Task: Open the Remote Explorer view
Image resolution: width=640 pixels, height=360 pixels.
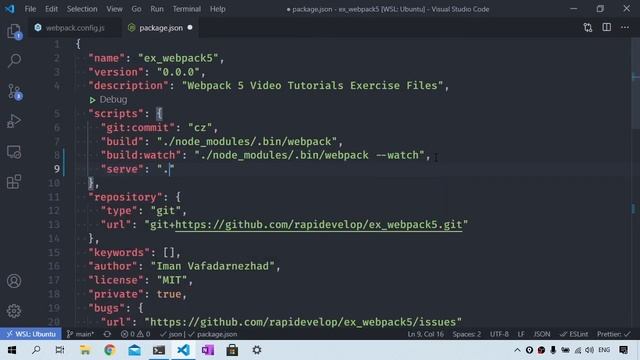Action: coord(14,152)
